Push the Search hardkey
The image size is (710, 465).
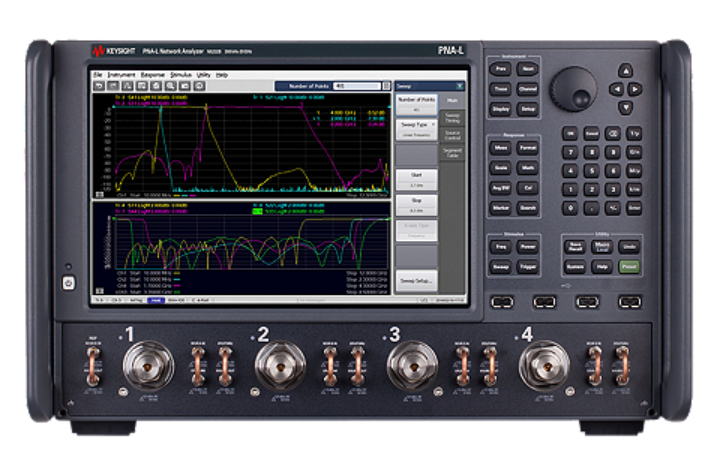(528, 207)
